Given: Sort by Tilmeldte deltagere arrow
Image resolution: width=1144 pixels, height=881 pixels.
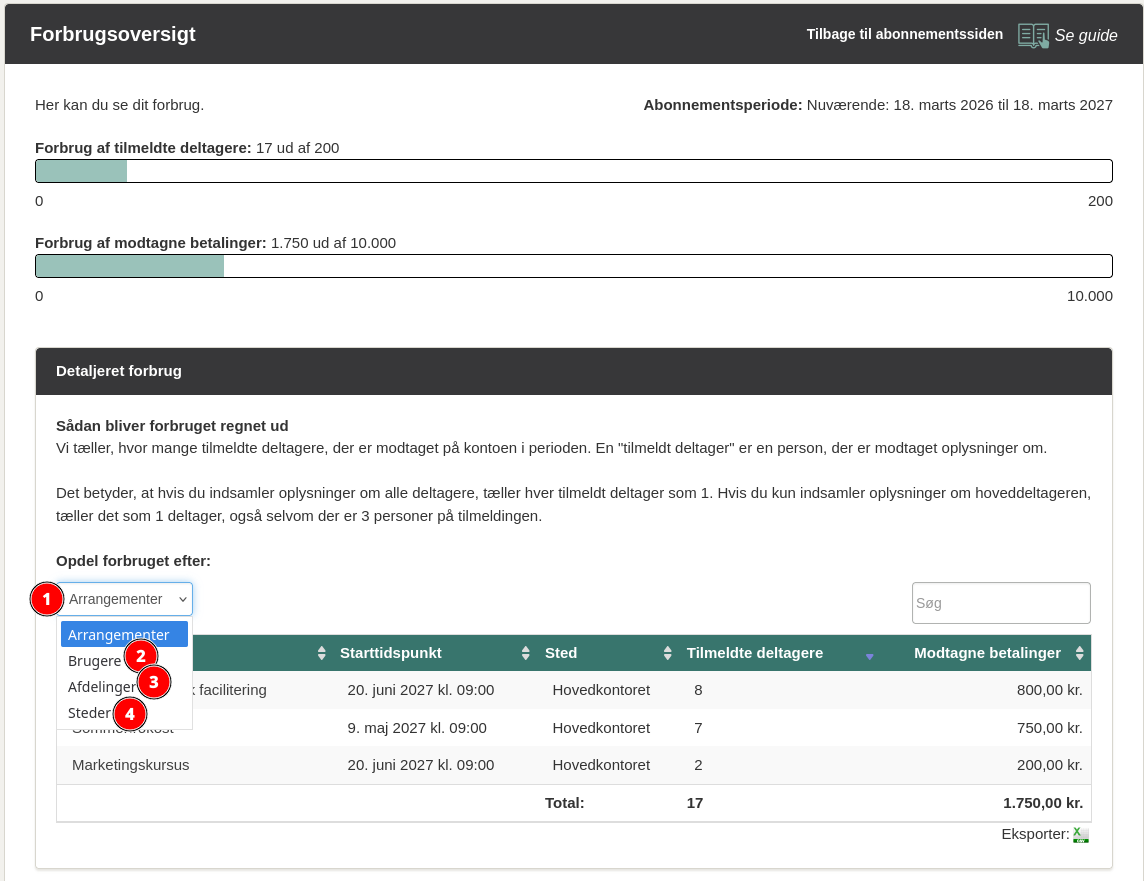Looking at the screenshot, I should coord(869,656).
